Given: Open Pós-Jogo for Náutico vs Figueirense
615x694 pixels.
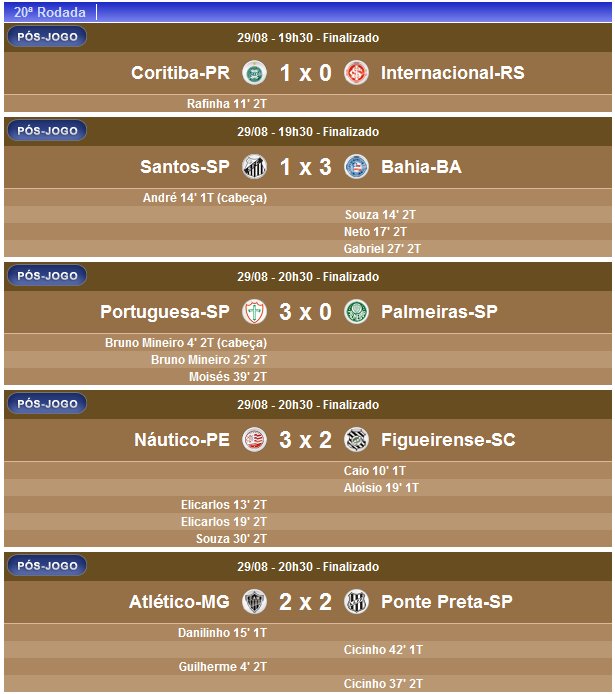Looking at the screenshot, I should (47, 403).
